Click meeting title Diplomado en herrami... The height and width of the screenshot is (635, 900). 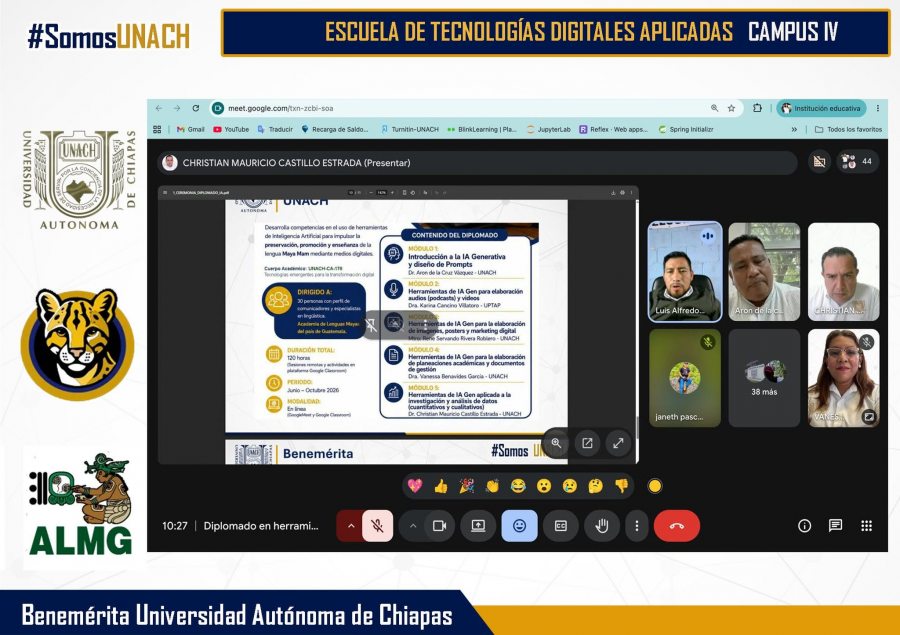tap(261, 526)
